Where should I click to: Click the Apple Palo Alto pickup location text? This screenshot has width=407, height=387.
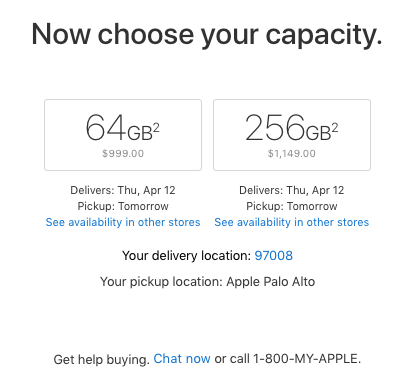(271, 282)
